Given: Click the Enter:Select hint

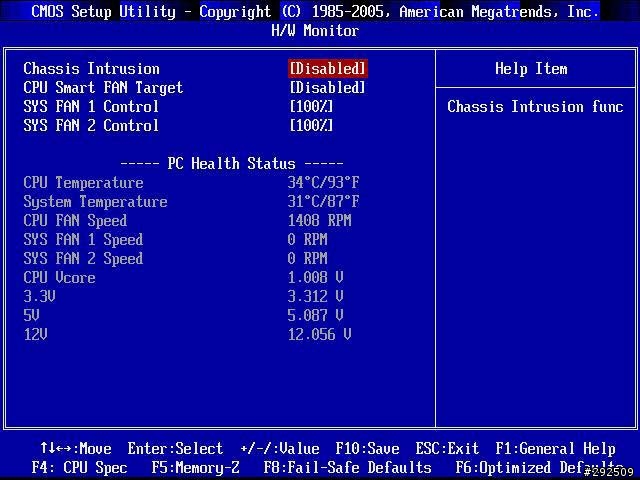Looking at the screenshot, I should click(x=176, y=448).
